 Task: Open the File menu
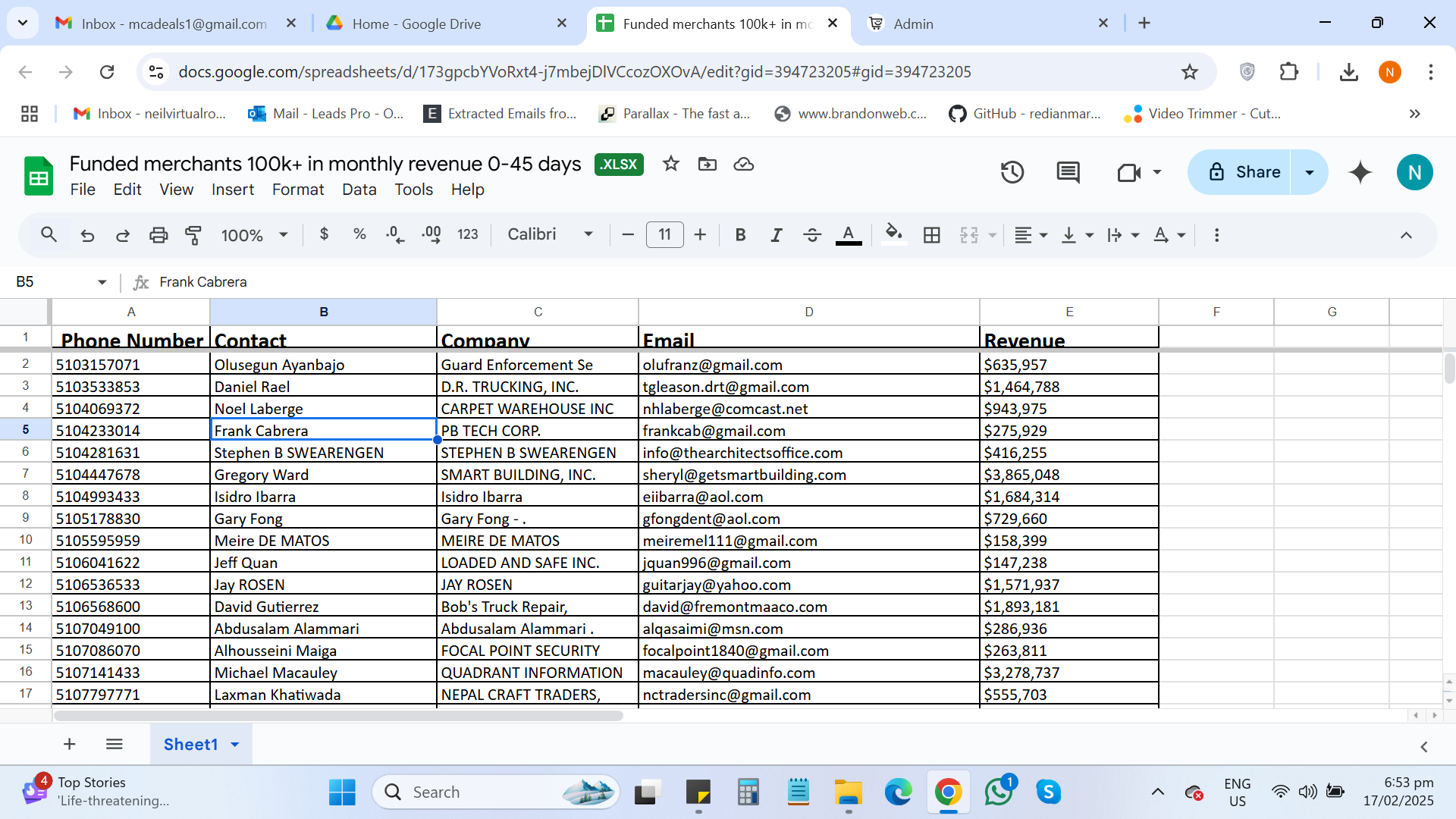[83, 189]
